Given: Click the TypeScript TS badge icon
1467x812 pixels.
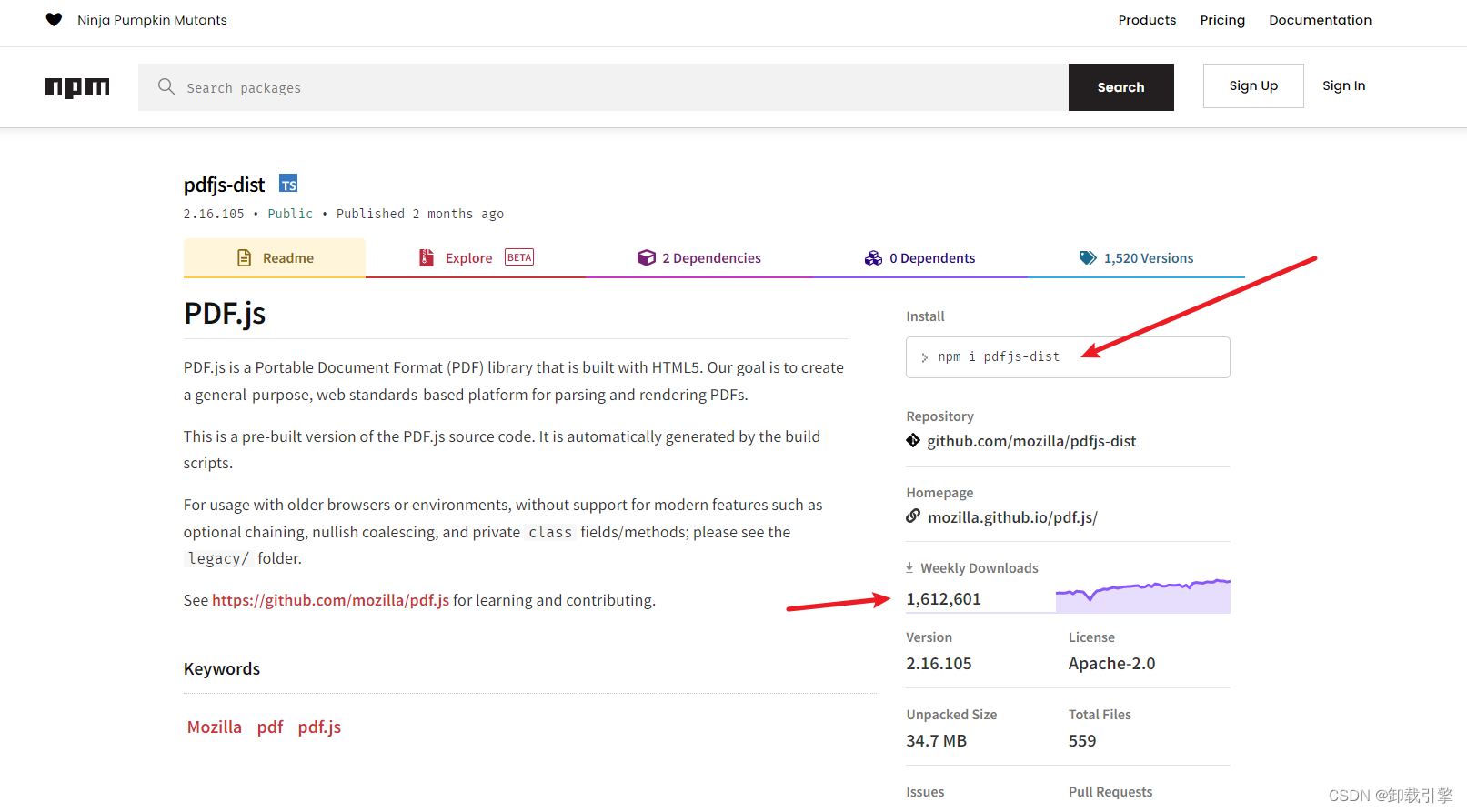Looking at the screenshot, I should pyautogui.click(x=288, y=184).
